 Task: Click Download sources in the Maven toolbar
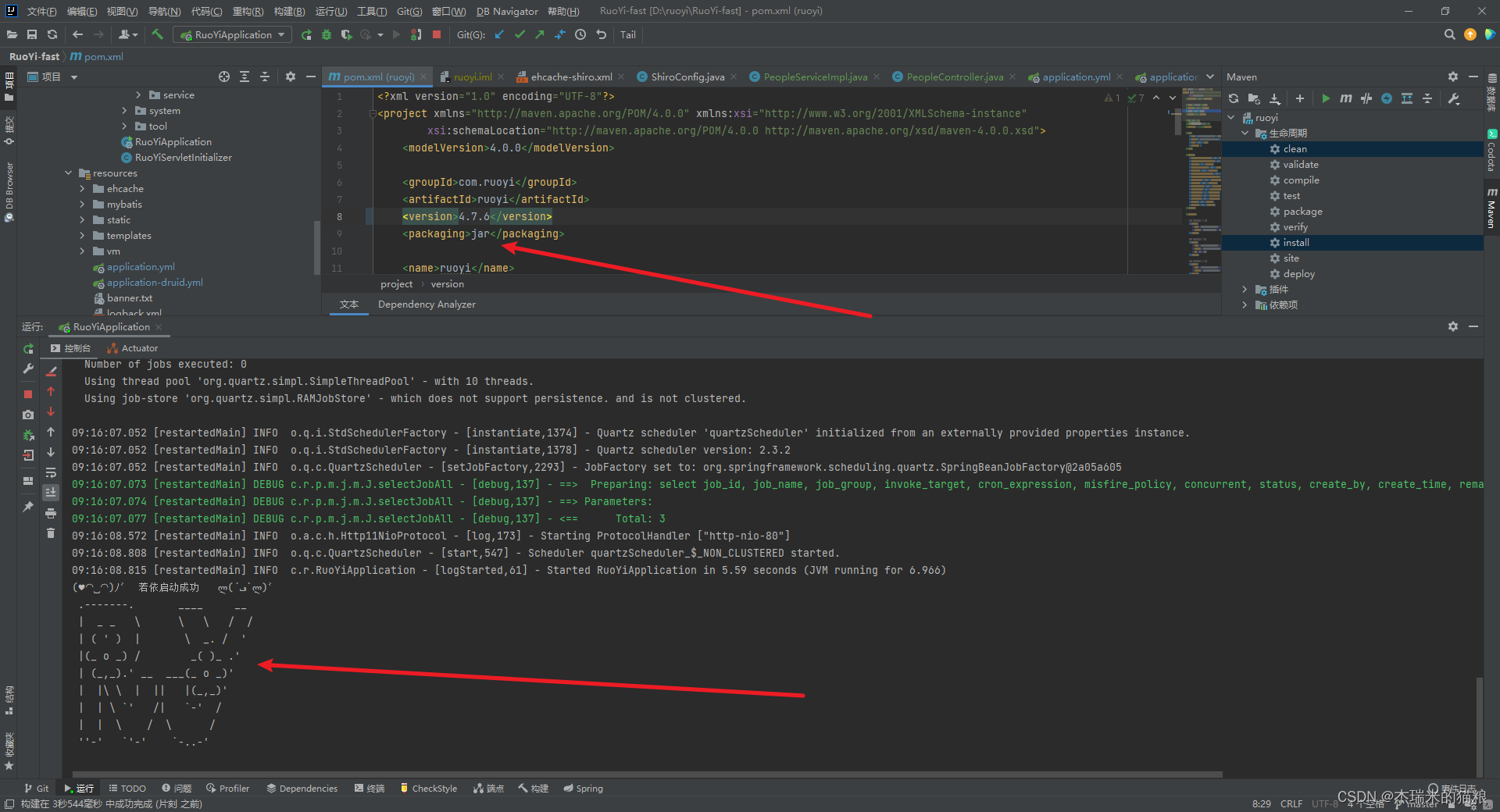(x=1275, y=98)
